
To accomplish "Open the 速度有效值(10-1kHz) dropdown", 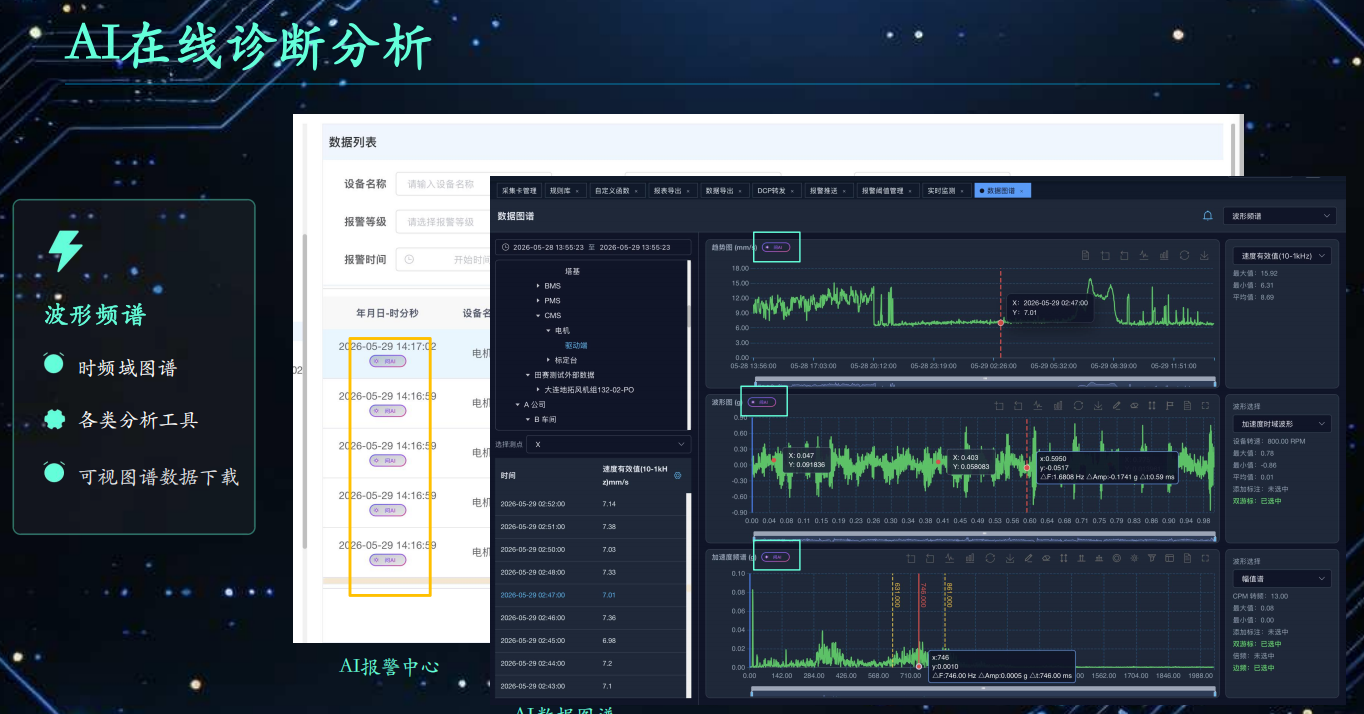I will (1281, 256).
